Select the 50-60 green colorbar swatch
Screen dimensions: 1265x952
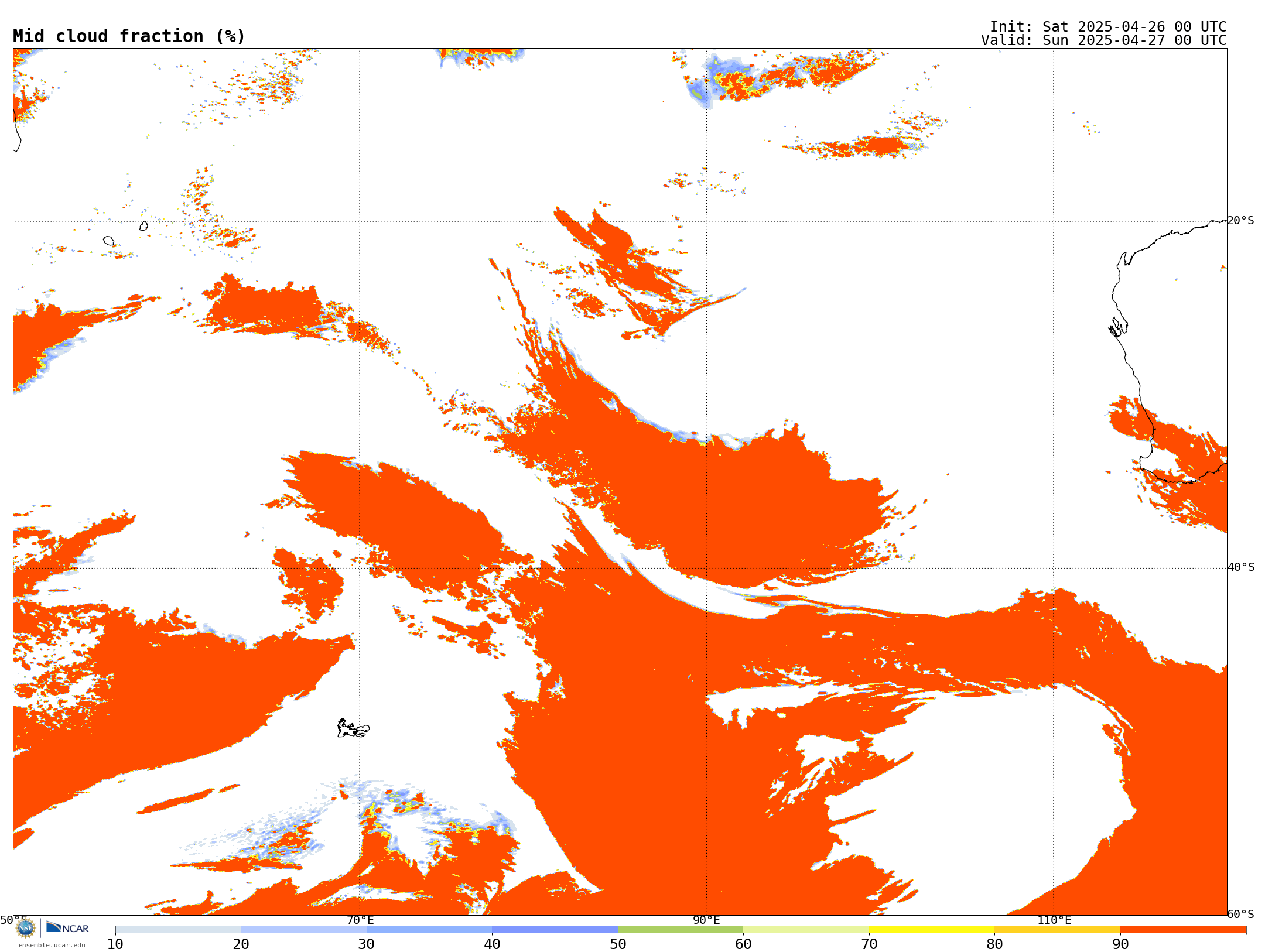pyautogui.click(x=681, y=930)
